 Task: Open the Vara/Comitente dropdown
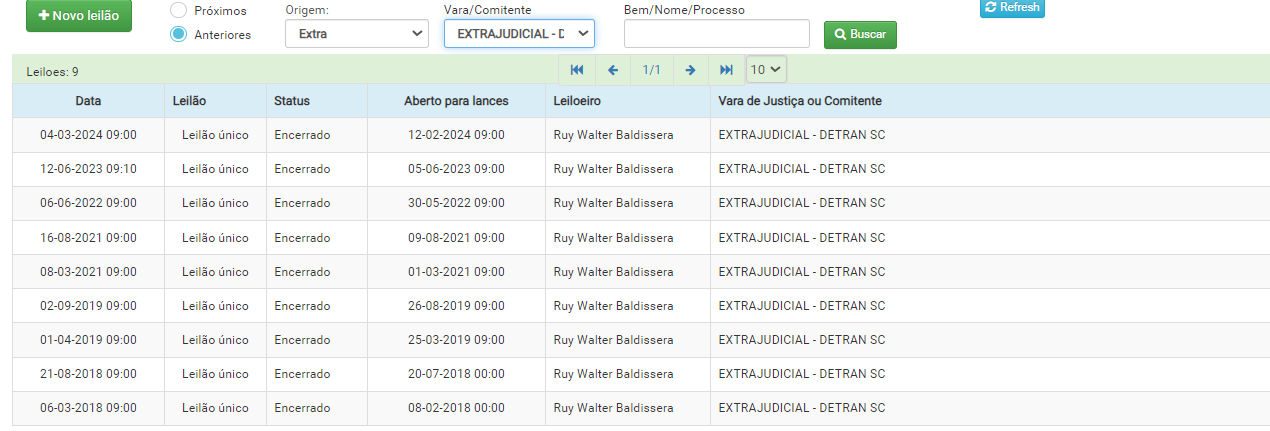point(519,34)
